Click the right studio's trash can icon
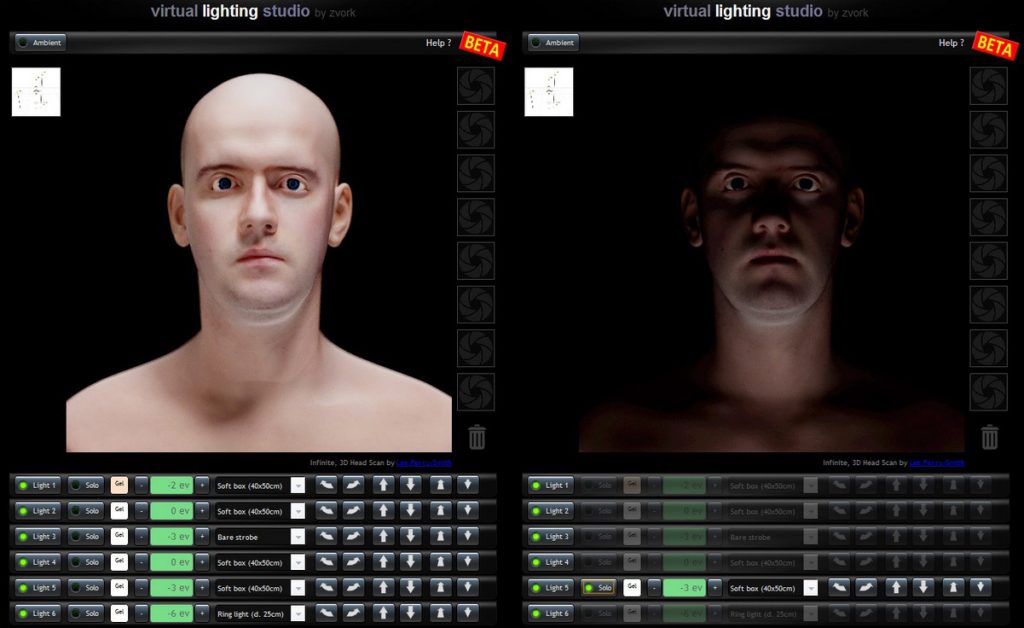The image size is (1024, 628). coord(989,437)
